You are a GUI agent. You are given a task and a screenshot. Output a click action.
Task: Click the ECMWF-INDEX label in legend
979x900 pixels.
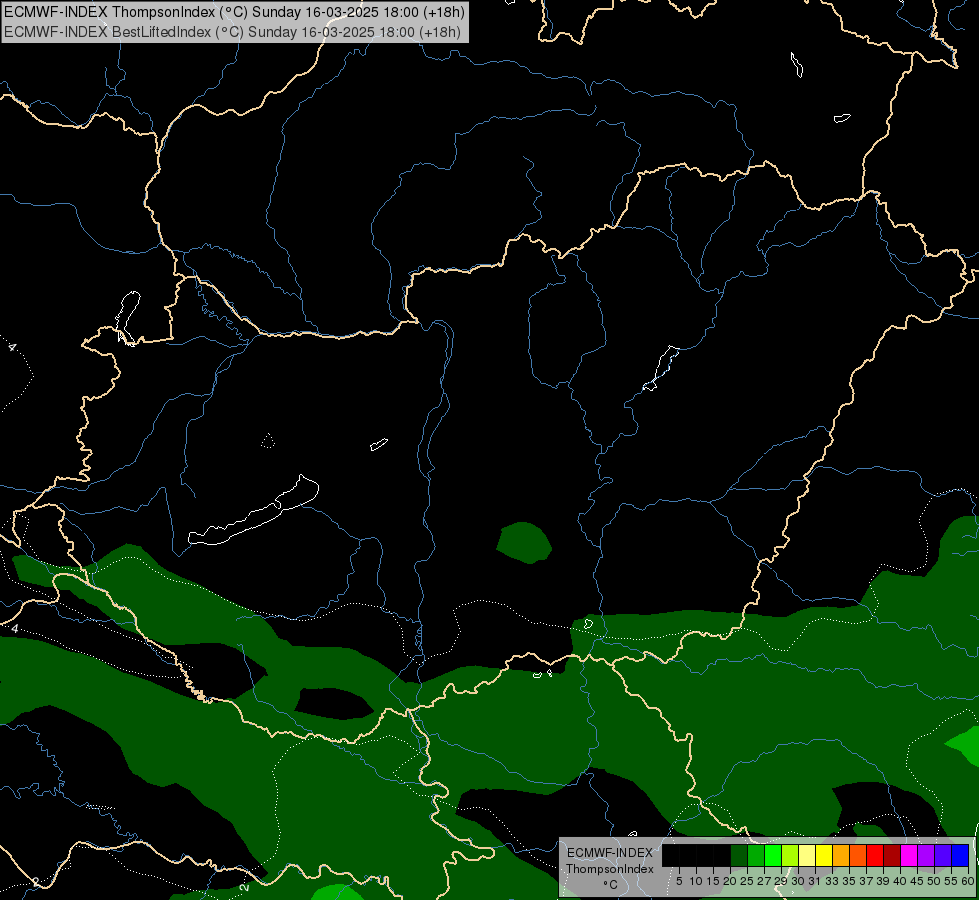(x=610, y=853)
